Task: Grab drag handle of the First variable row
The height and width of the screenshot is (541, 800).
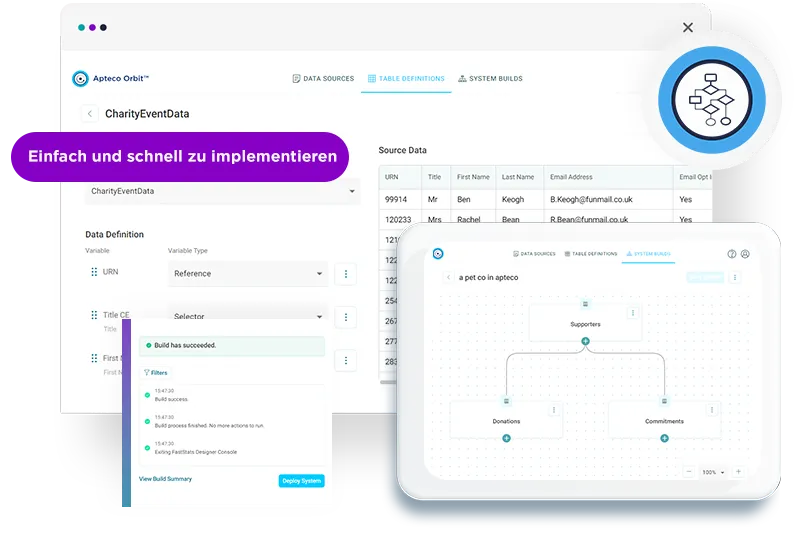Action: point(94,358)
